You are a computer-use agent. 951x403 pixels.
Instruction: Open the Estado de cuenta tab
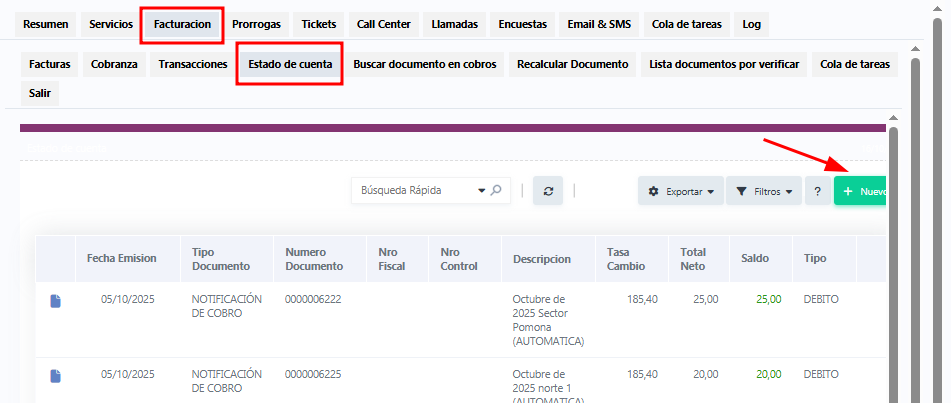(x=290, y=64)
